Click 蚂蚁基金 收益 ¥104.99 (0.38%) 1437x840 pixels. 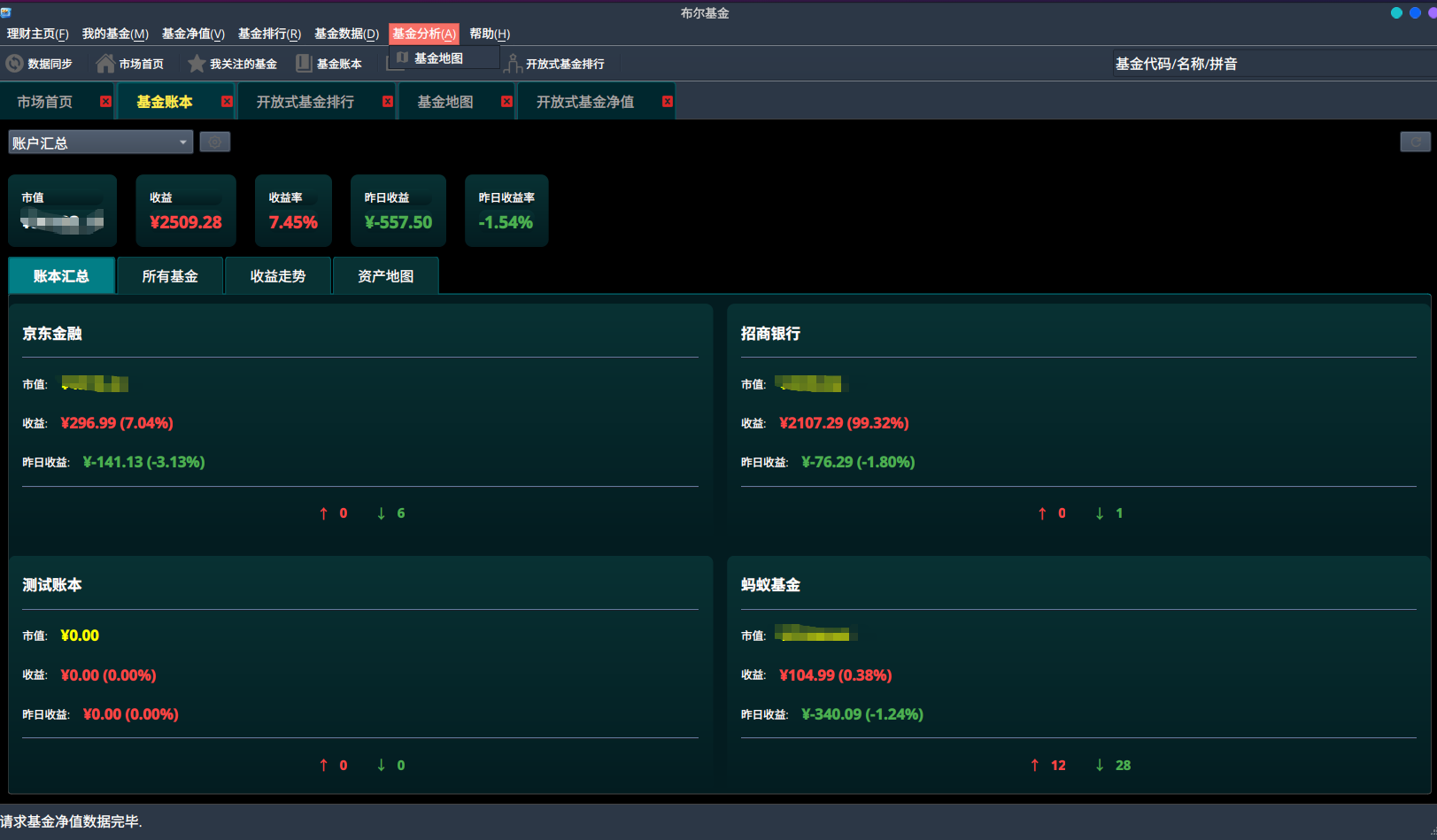(x=835, y=675)
